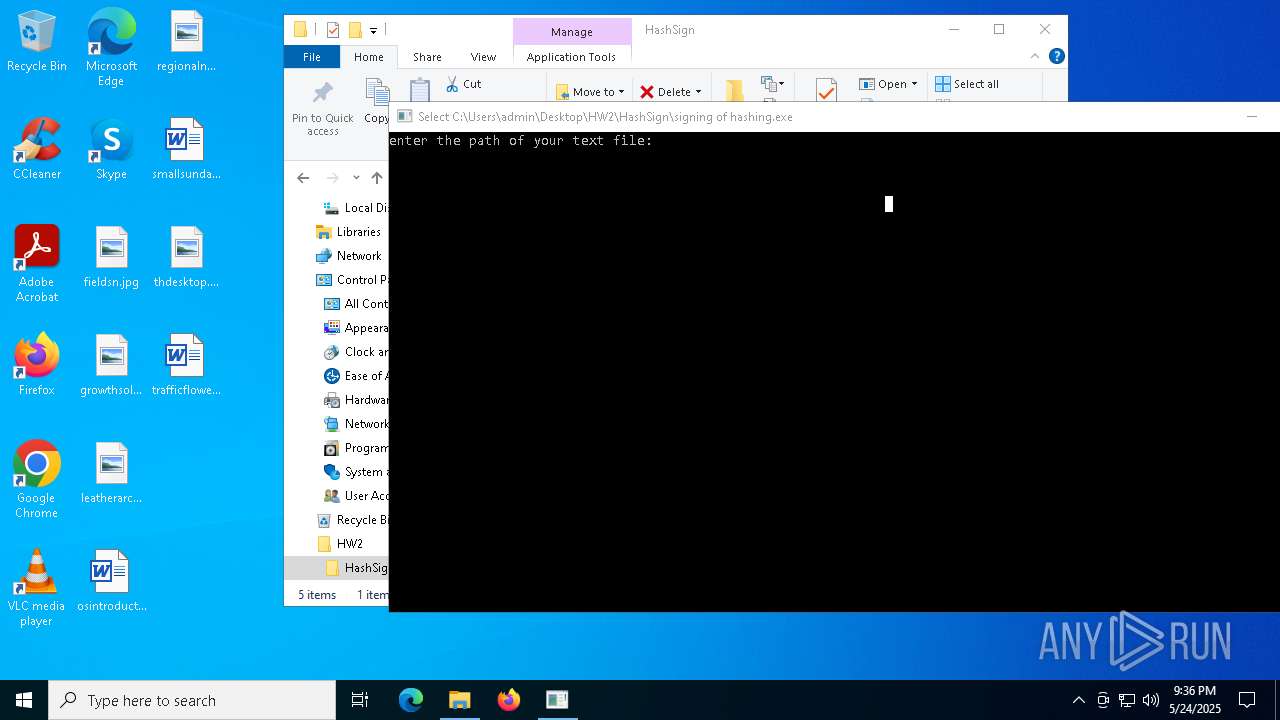The height and width of the screenshot is (720, 1280).
Task: Select Libraries in navigation pane
Action: tap(350, 232)
